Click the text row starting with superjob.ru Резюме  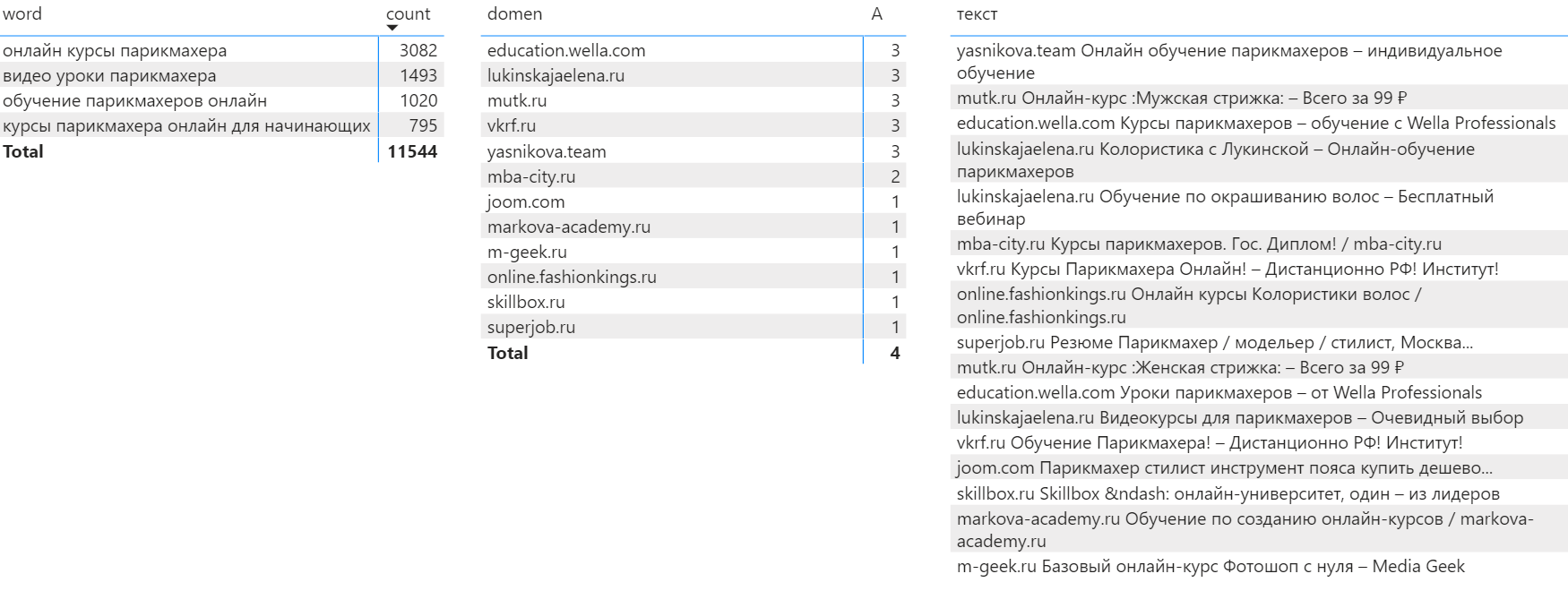coord(1214,343)
